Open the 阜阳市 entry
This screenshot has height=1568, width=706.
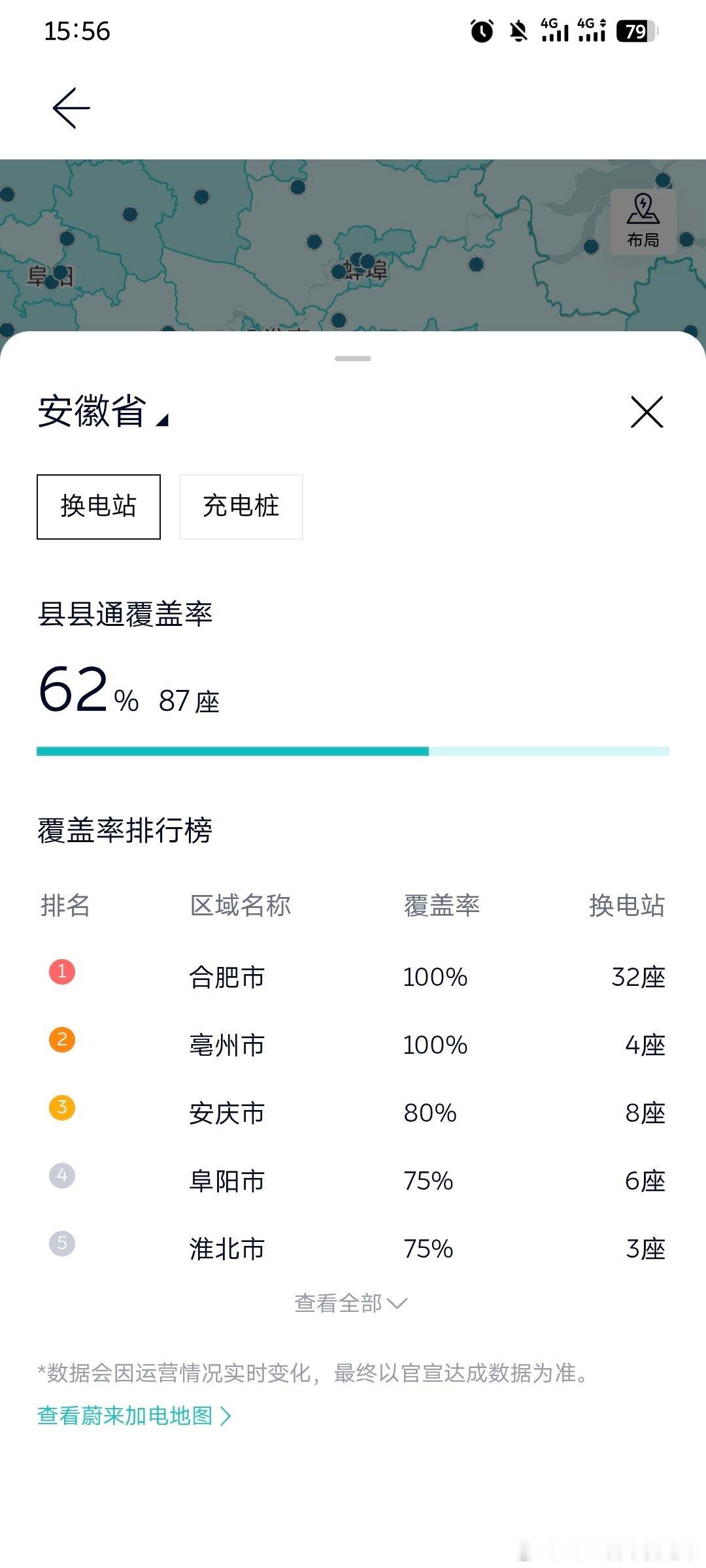pos(353,1181)
